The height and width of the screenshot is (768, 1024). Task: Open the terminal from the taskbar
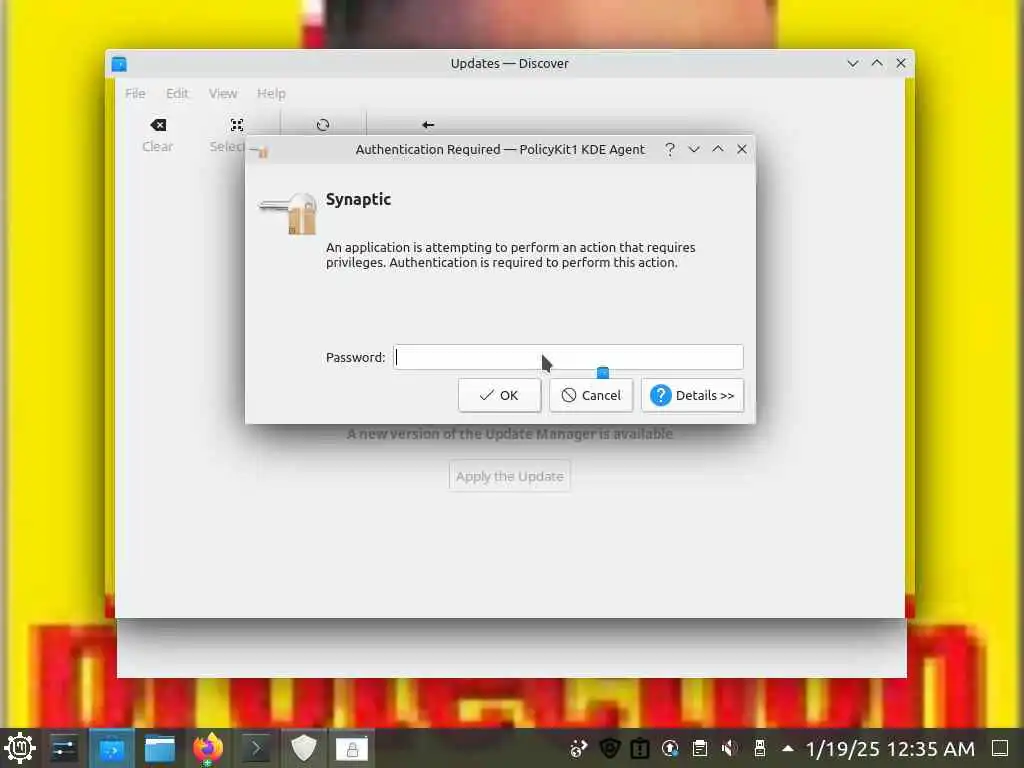coord(255,748)
